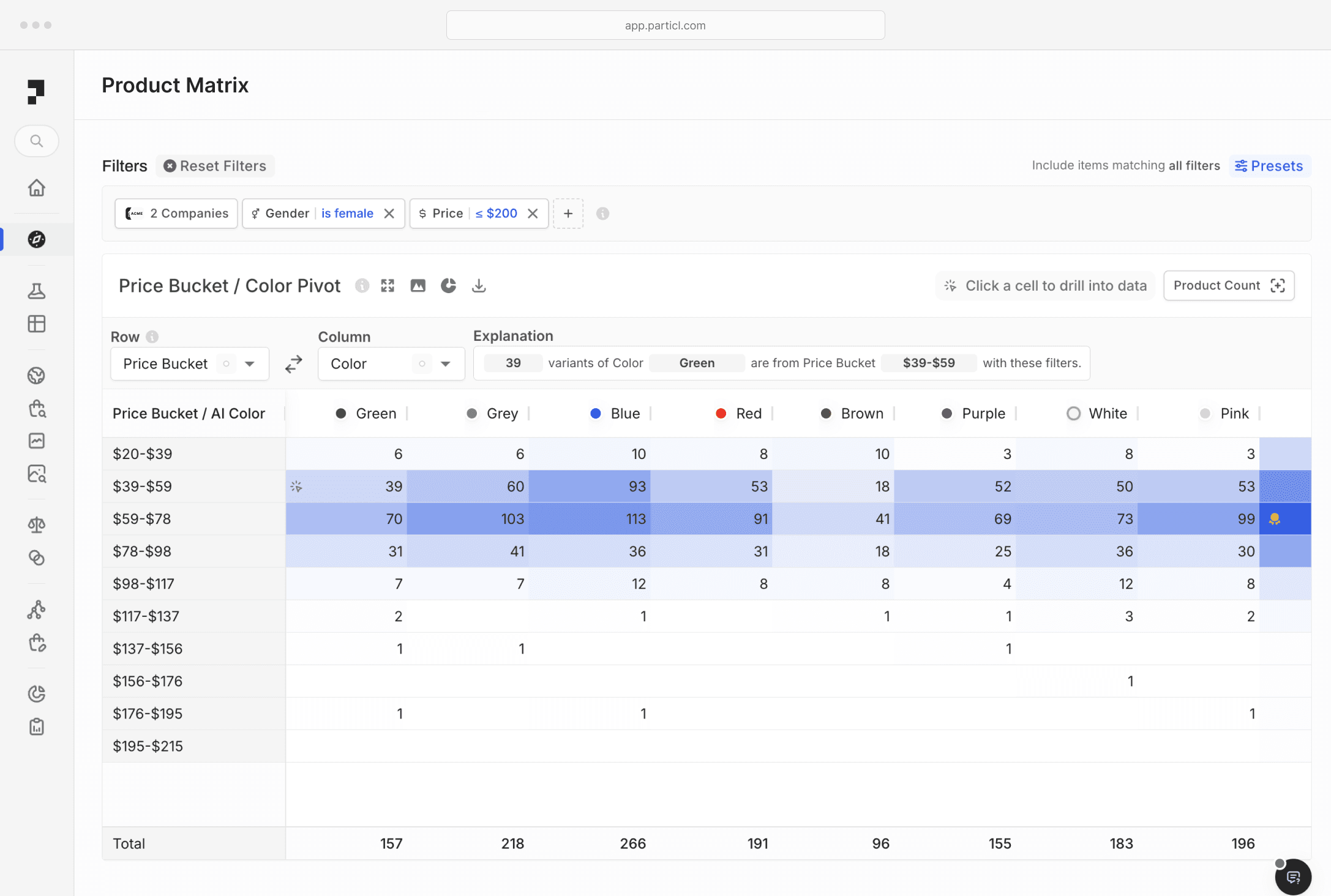Click the fullscreen expand icon near title
The width and height of the screenshot is (1331, 896).
tap(388, 286)
